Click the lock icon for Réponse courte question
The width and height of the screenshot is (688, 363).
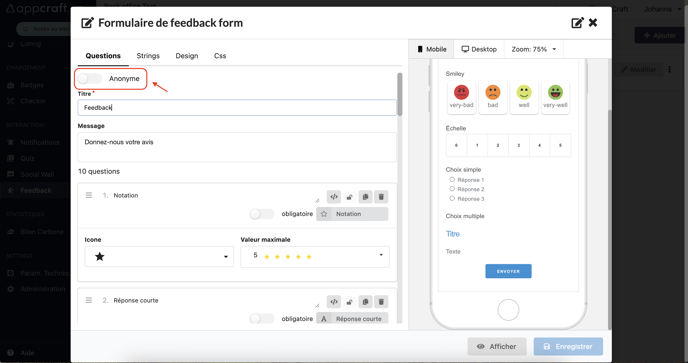point(349,302)
